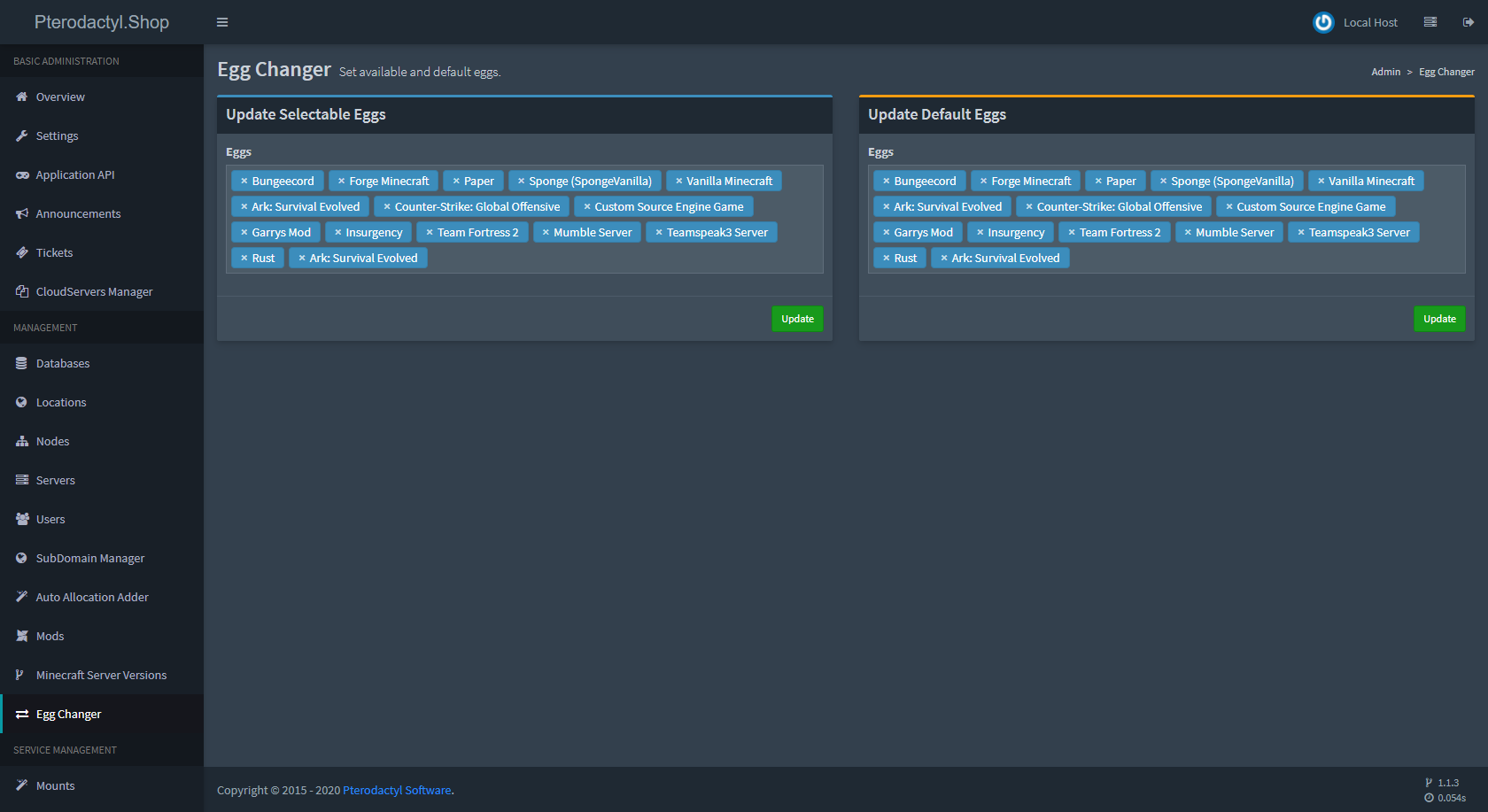
Task: Remove Teamspeak3 Server from Selectable Eggs
Action: click(659, 233)
